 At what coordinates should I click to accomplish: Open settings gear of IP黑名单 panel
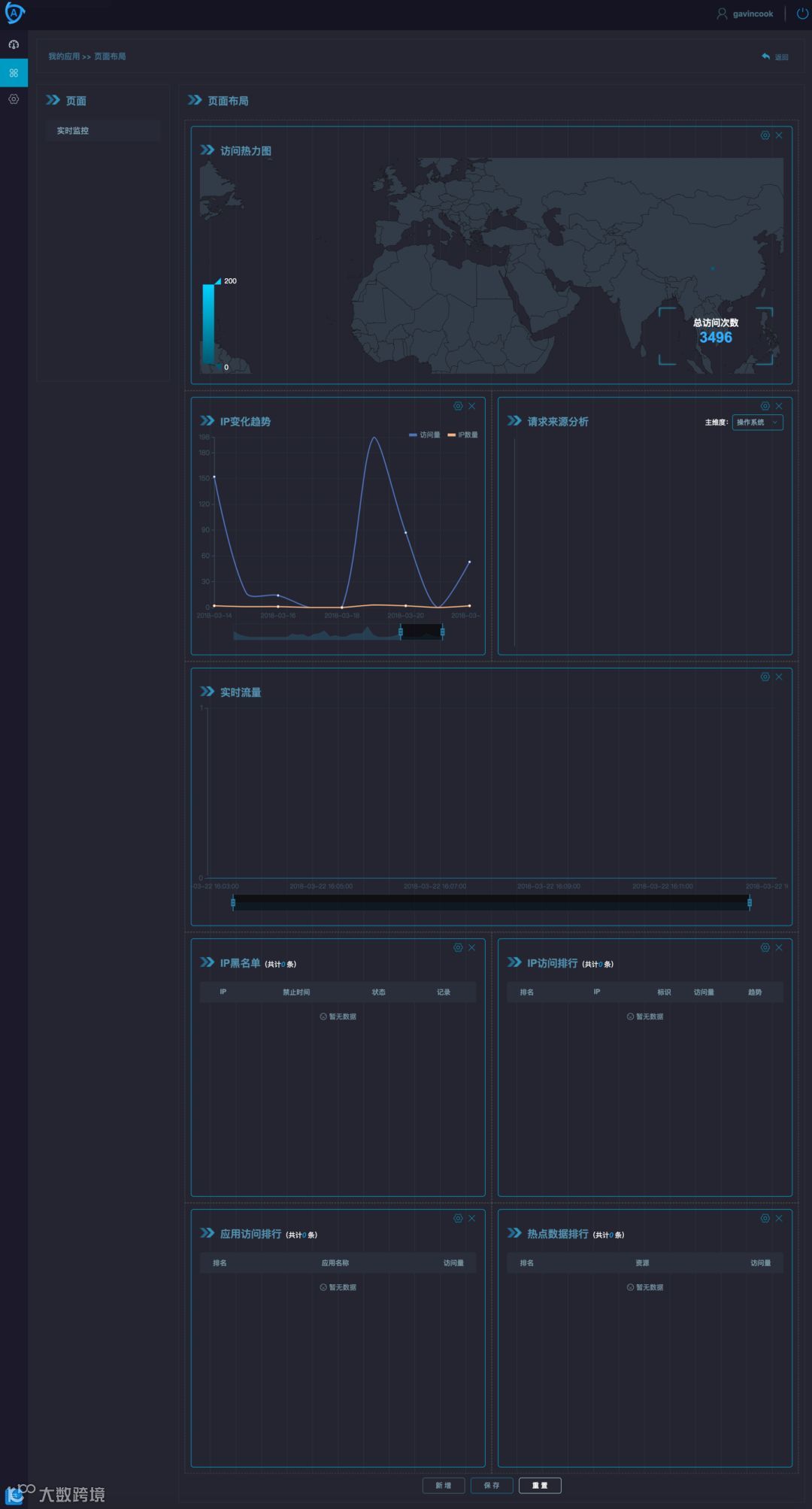coord(458,947)
